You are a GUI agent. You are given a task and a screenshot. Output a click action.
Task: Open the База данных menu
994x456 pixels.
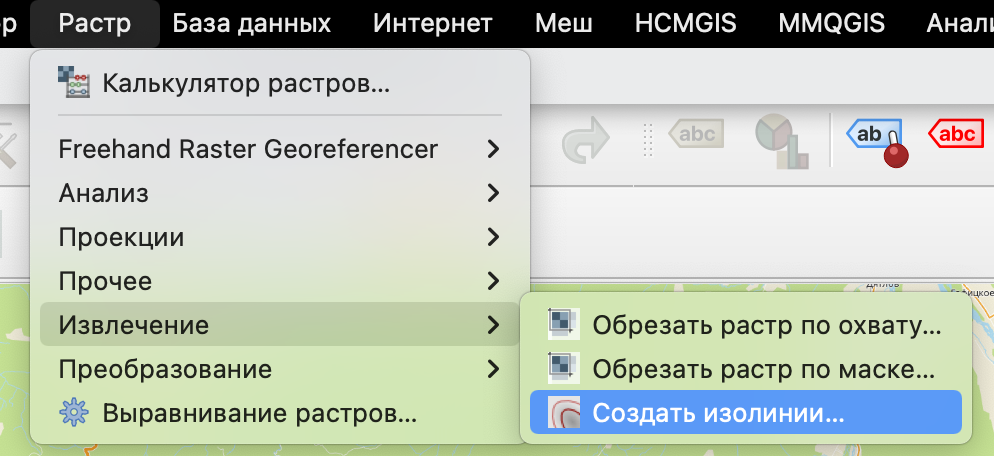[x=252, y=23]
